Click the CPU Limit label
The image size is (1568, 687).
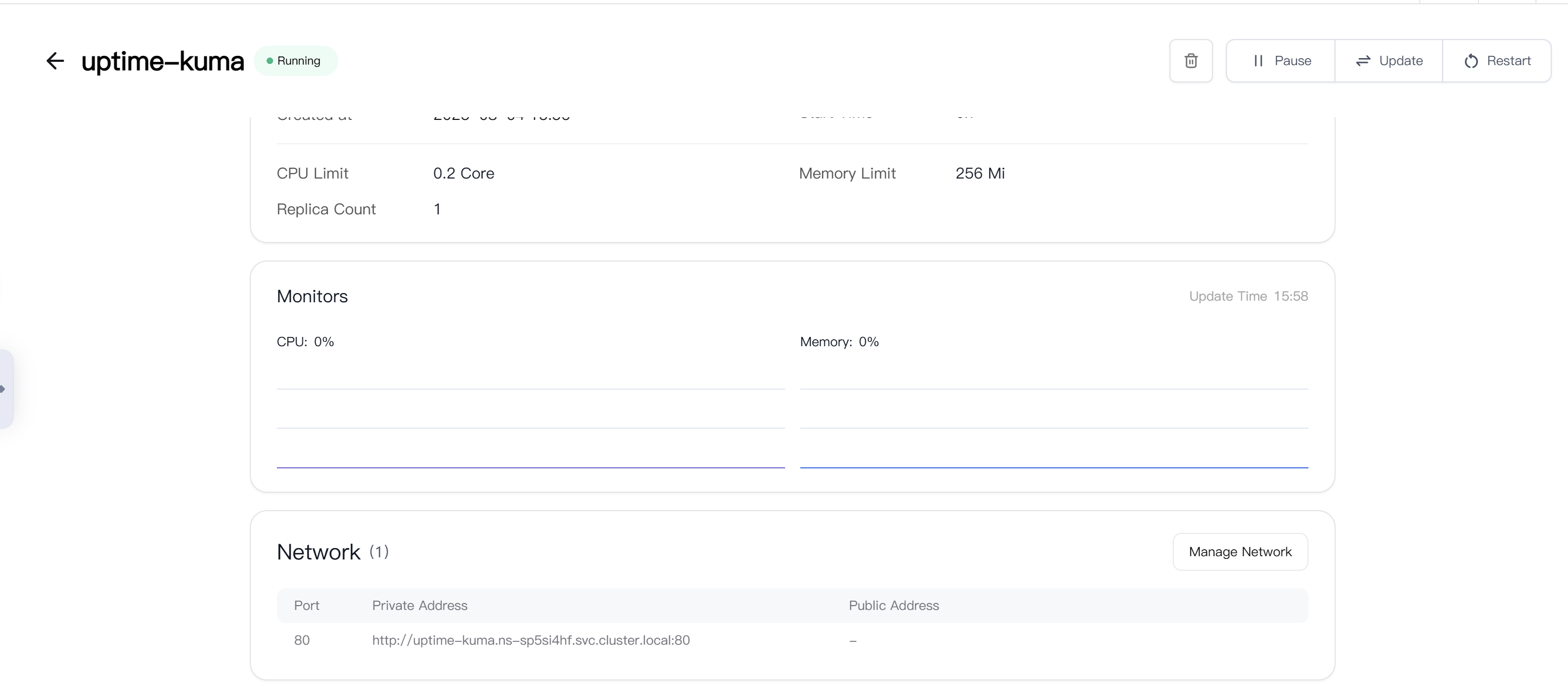(312, 174)
